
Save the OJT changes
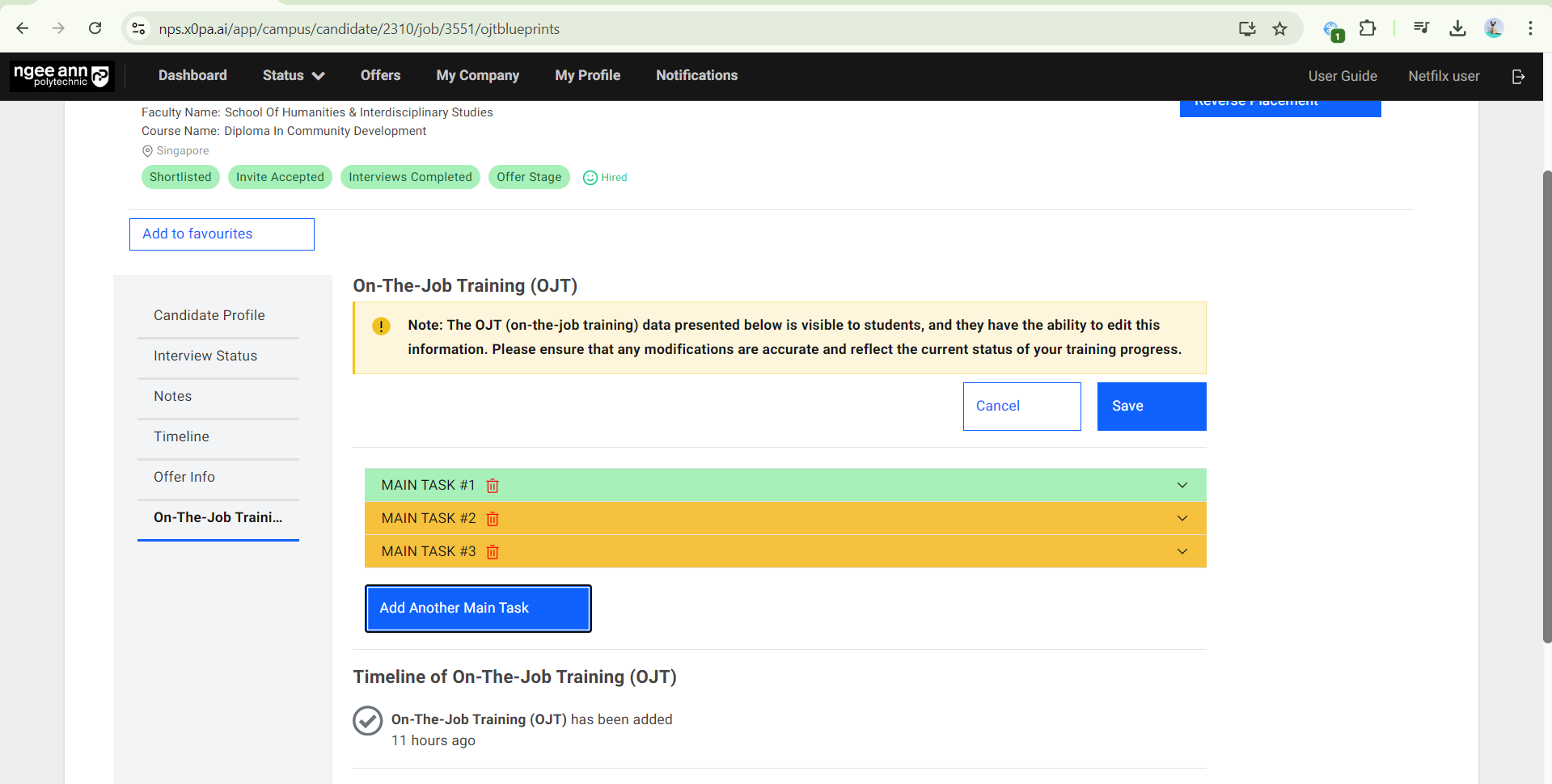(x=1151, y=406)
